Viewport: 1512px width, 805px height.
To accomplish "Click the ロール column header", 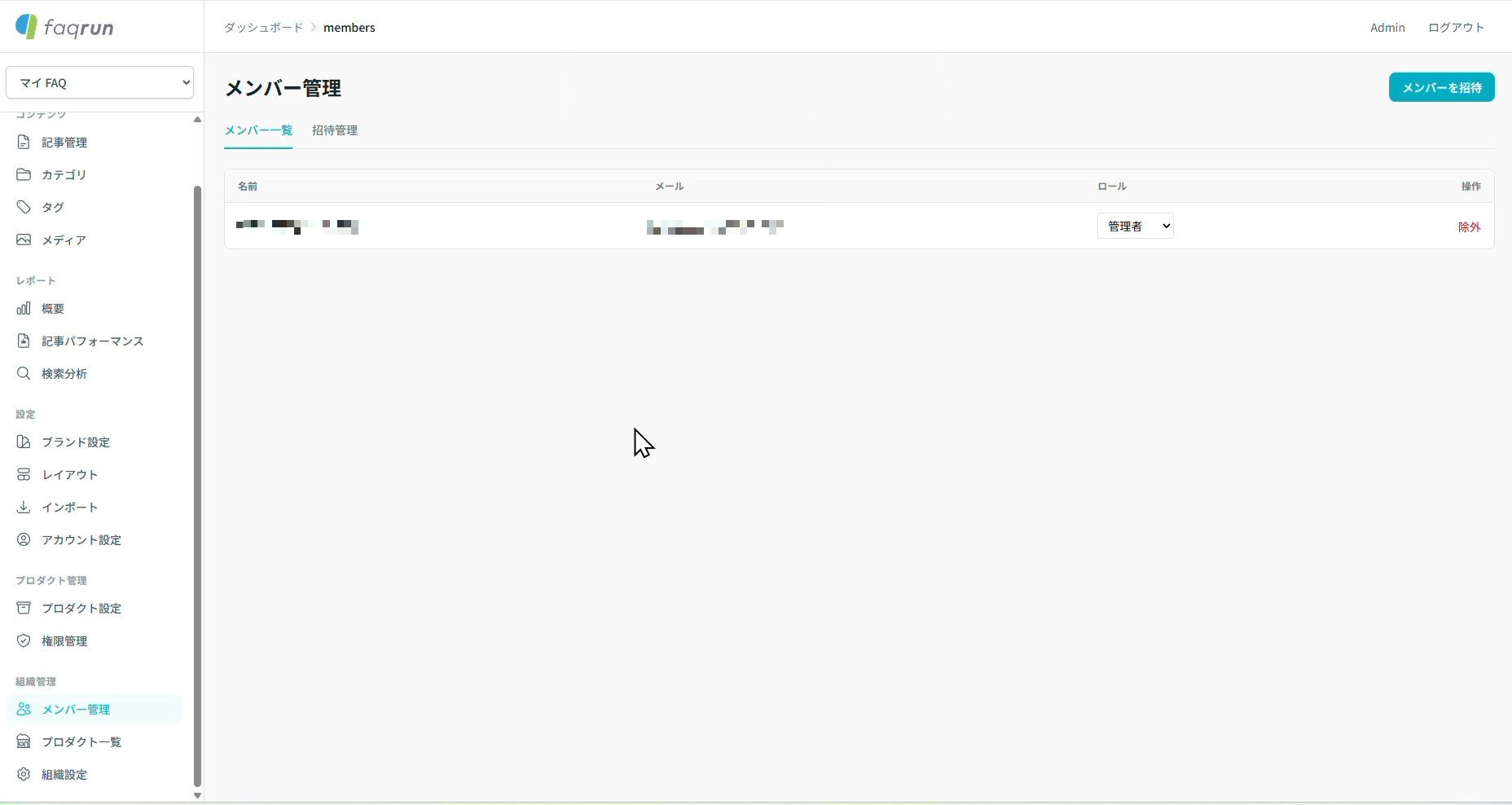I will [1112, 187].
